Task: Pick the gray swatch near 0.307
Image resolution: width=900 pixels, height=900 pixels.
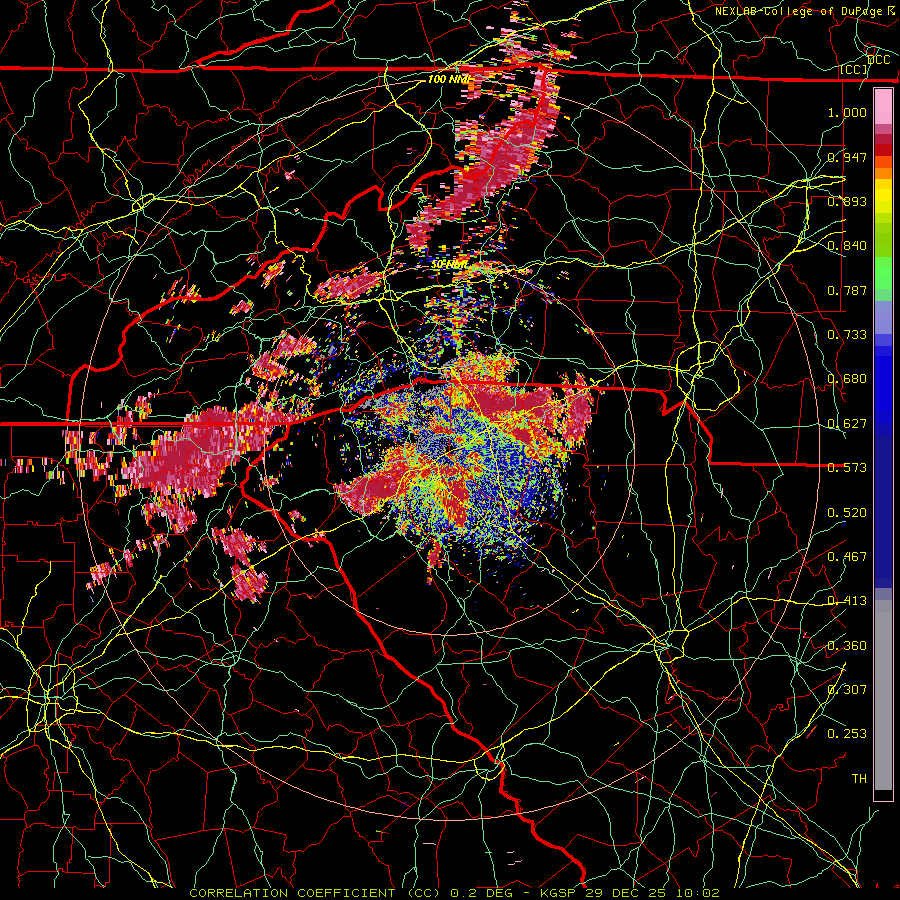Action: point(883,695)
